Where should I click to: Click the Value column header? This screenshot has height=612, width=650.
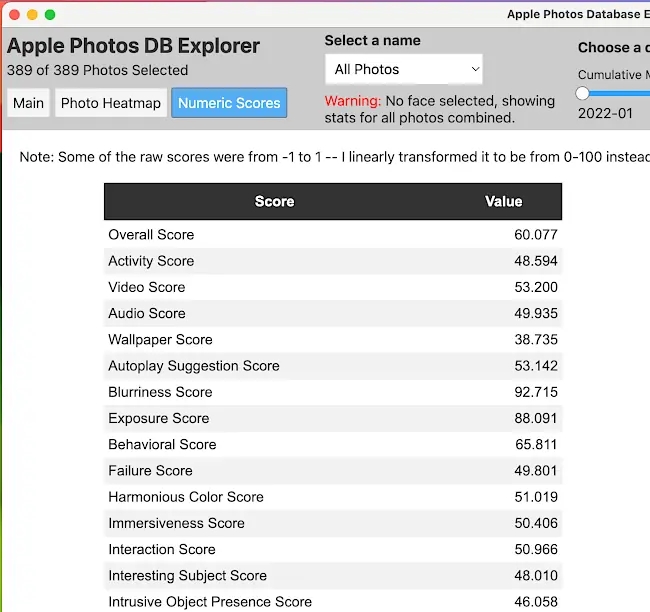coord(504,202)
